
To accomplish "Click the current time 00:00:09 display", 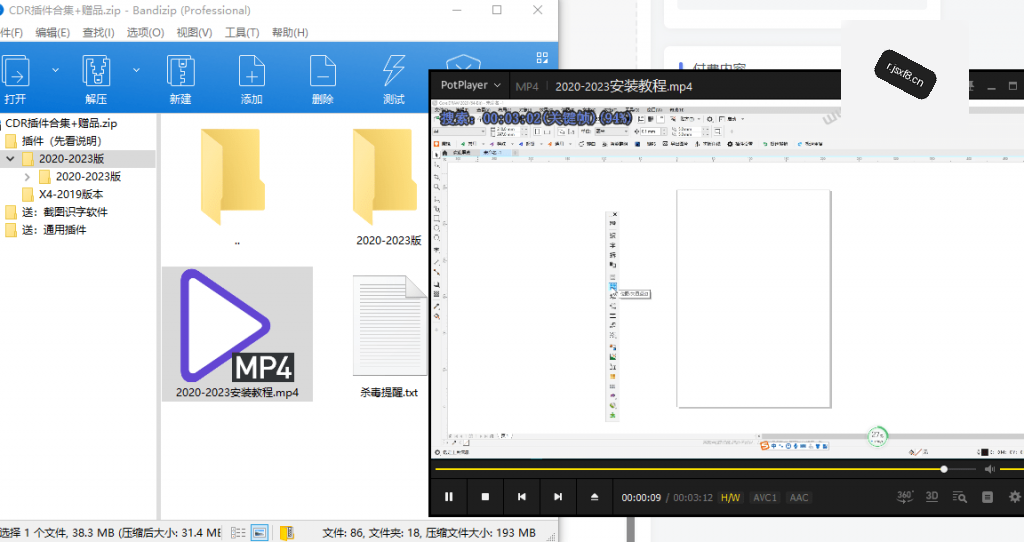I will pyautogui.click(x=641, y=498).
